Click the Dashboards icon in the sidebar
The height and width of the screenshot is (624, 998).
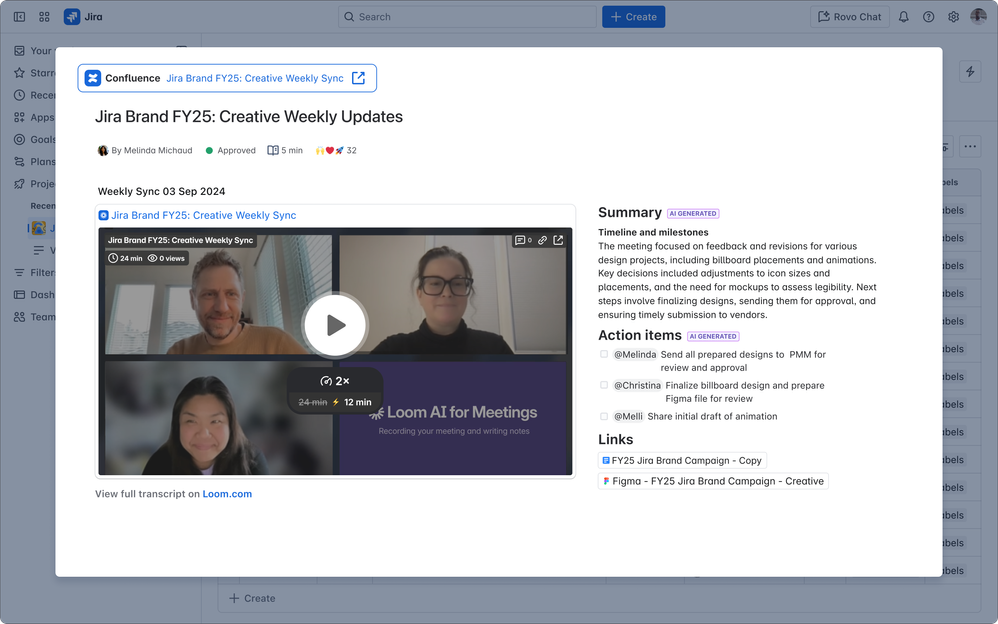pyautogui.click(x=20, y=295)
